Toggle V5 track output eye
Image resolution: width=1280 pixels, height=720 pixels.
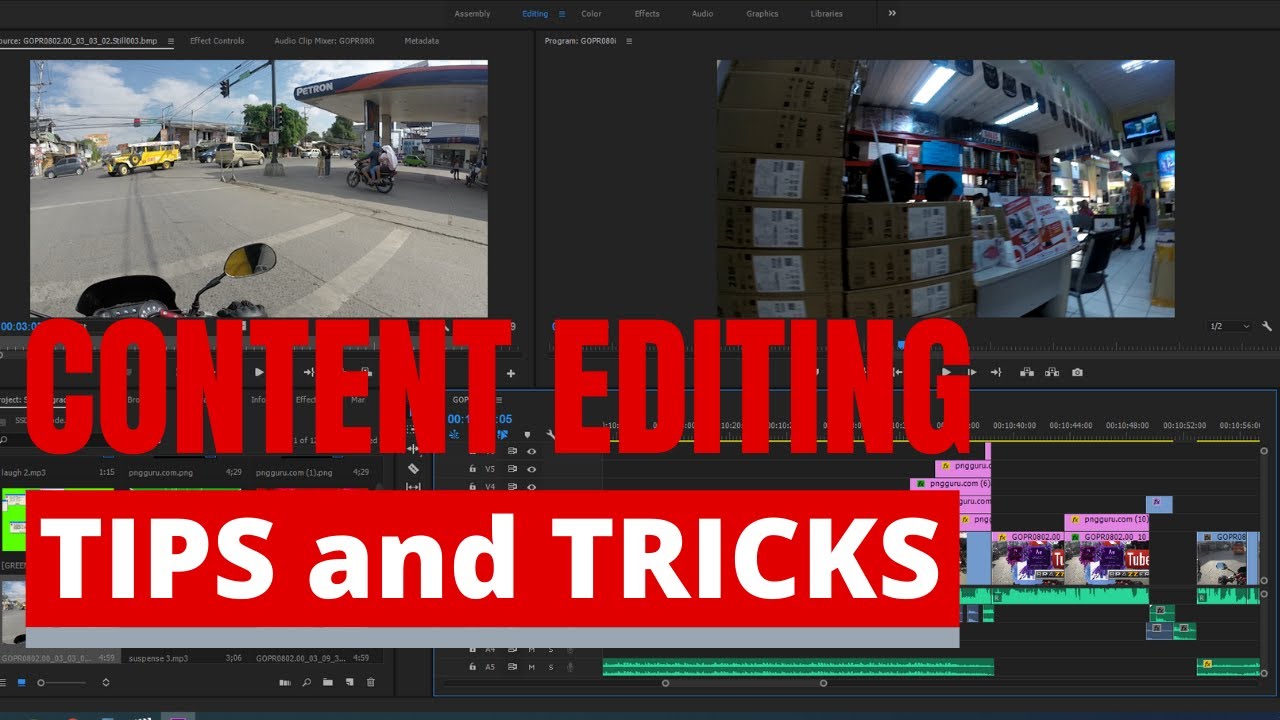tap(531, 468)
